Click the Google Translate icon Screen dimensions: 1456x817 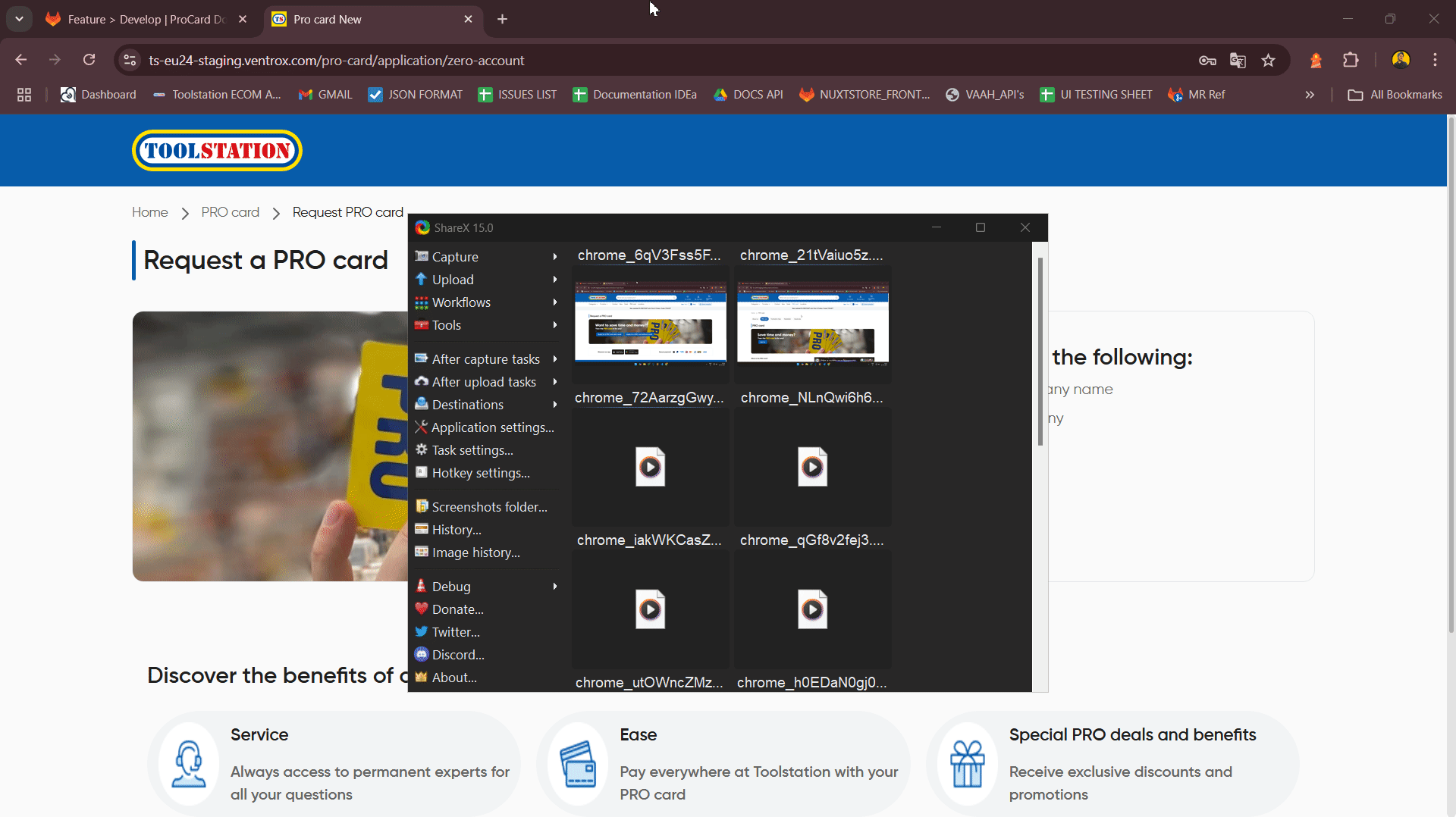[x=1238, y=61]
